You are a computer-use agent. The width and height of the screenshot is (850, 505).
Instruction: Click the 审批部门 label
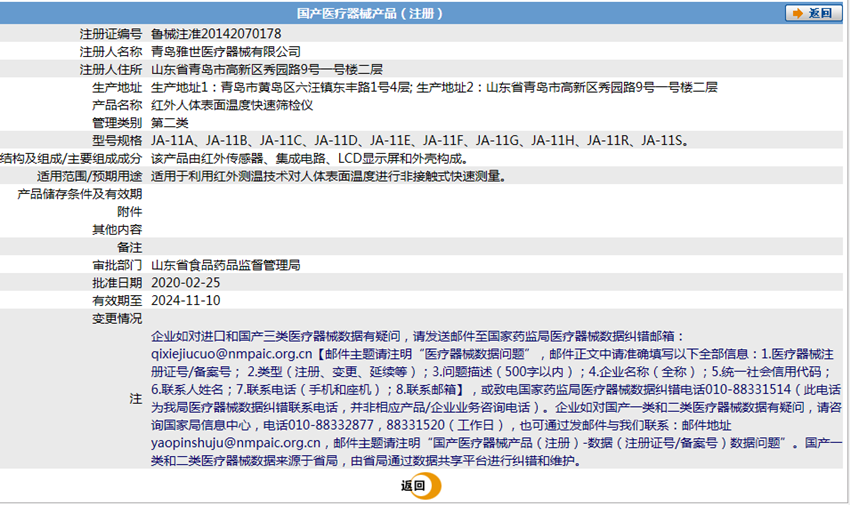[117, 265]
